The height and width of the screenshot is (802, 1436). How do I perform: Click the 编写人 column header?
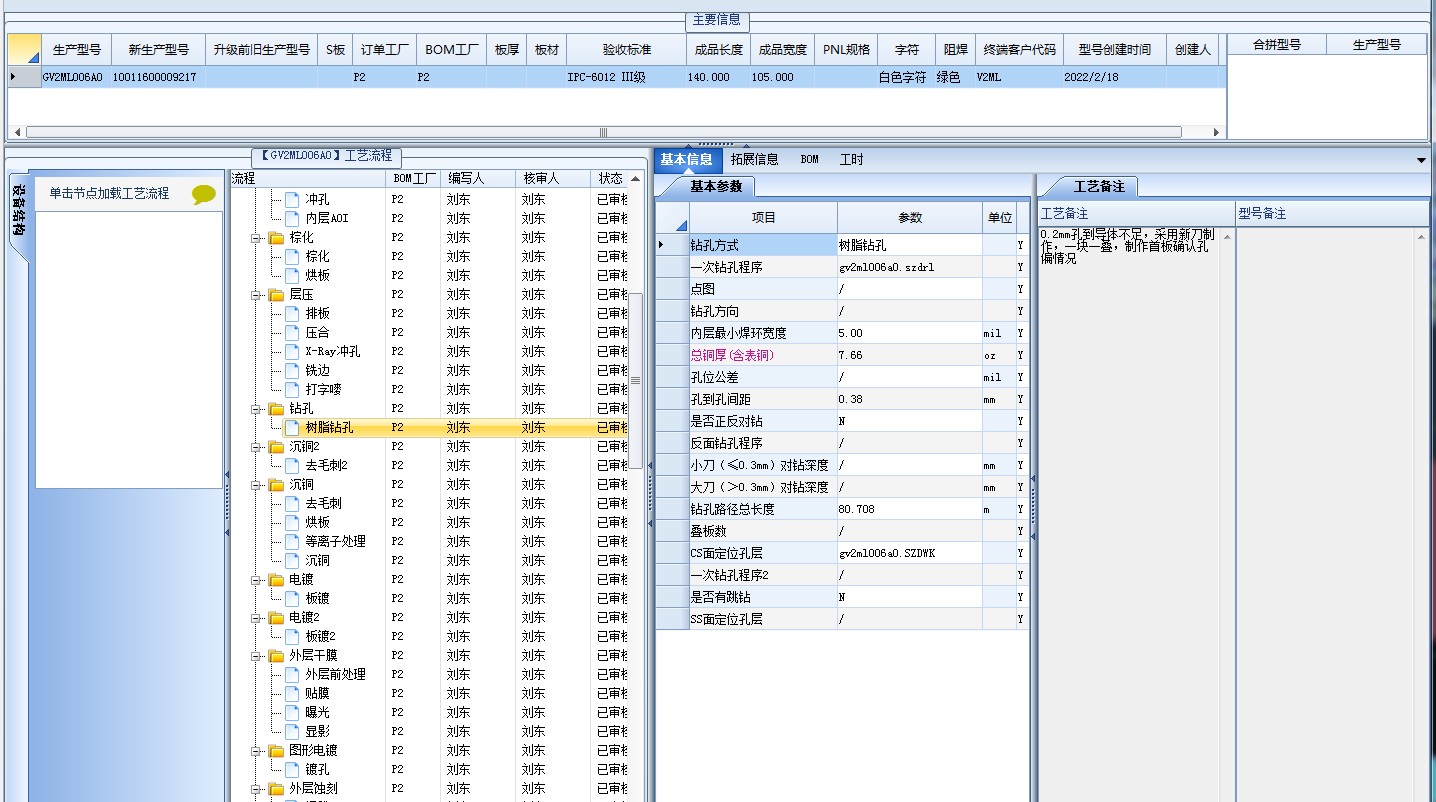point(478,178)
